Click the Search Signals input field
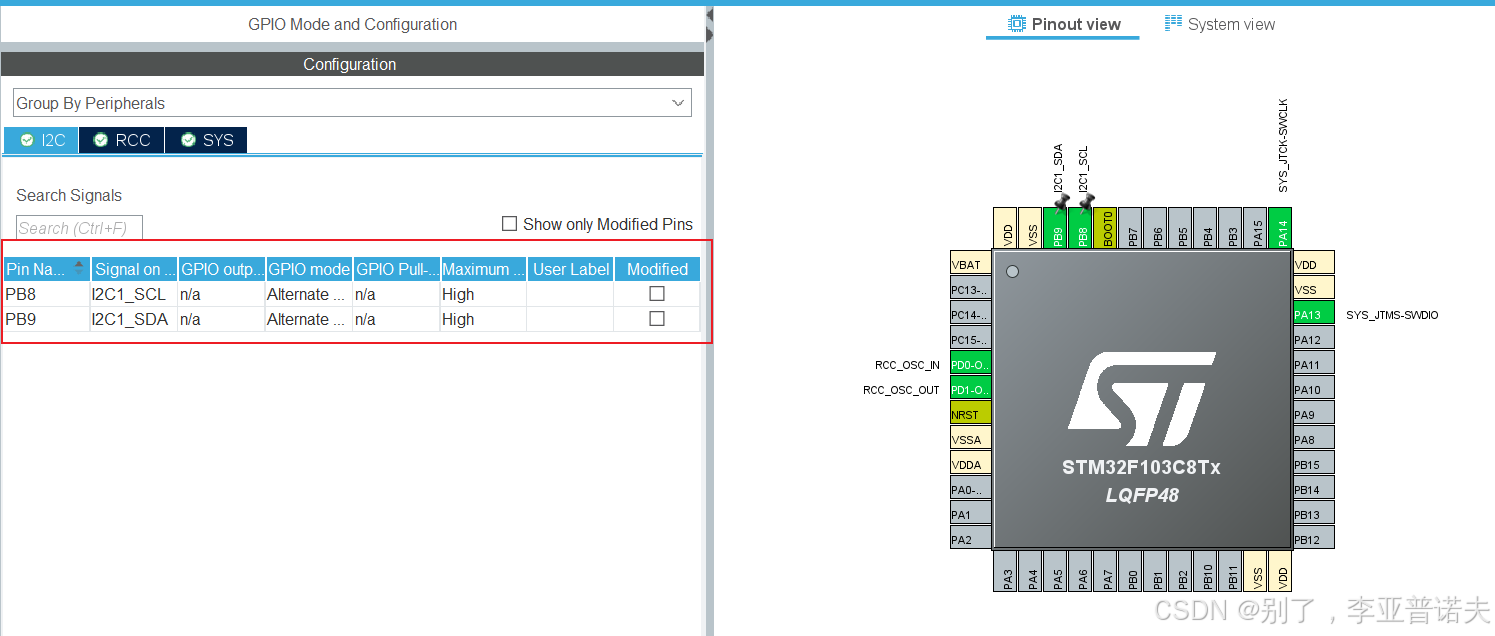This screenshot has width=1495, height=636. coord(79,228)
